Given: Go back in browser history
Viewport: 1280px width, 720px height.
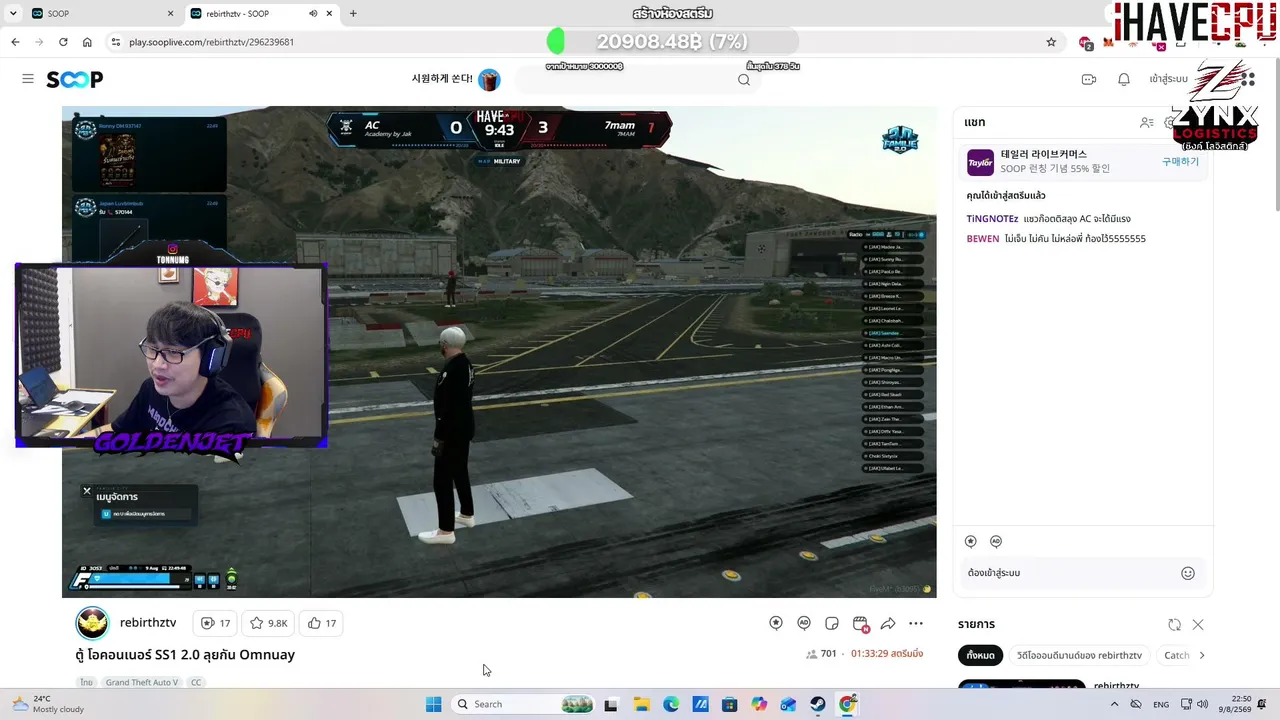Looking at the screenshot, I should (x=15, y=42).
